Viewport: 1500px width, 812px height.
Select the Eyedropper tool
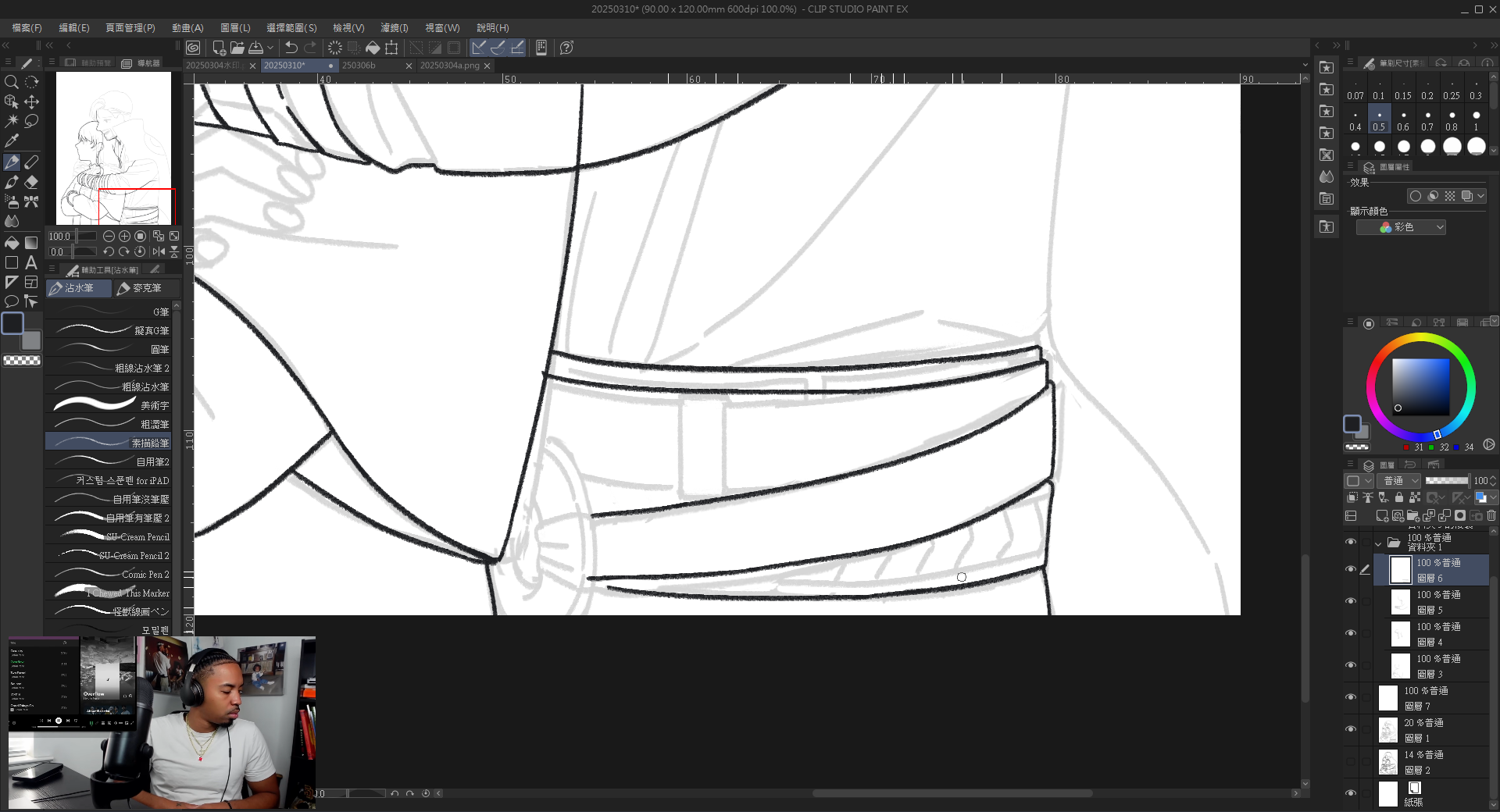pyautogui.click(x=12, y=141)
